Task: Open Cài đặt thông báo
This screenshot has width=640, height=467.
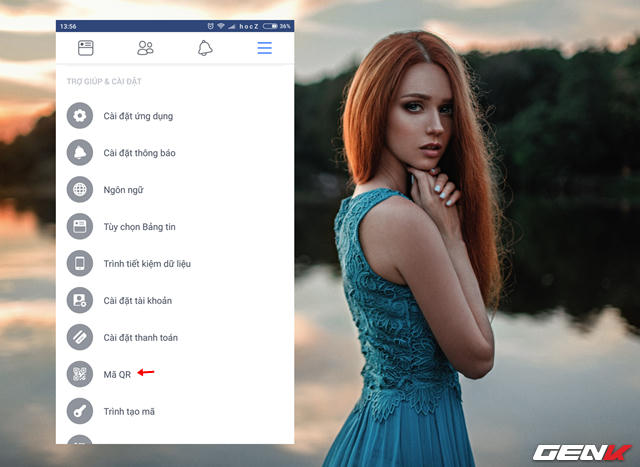Action: 139,153
